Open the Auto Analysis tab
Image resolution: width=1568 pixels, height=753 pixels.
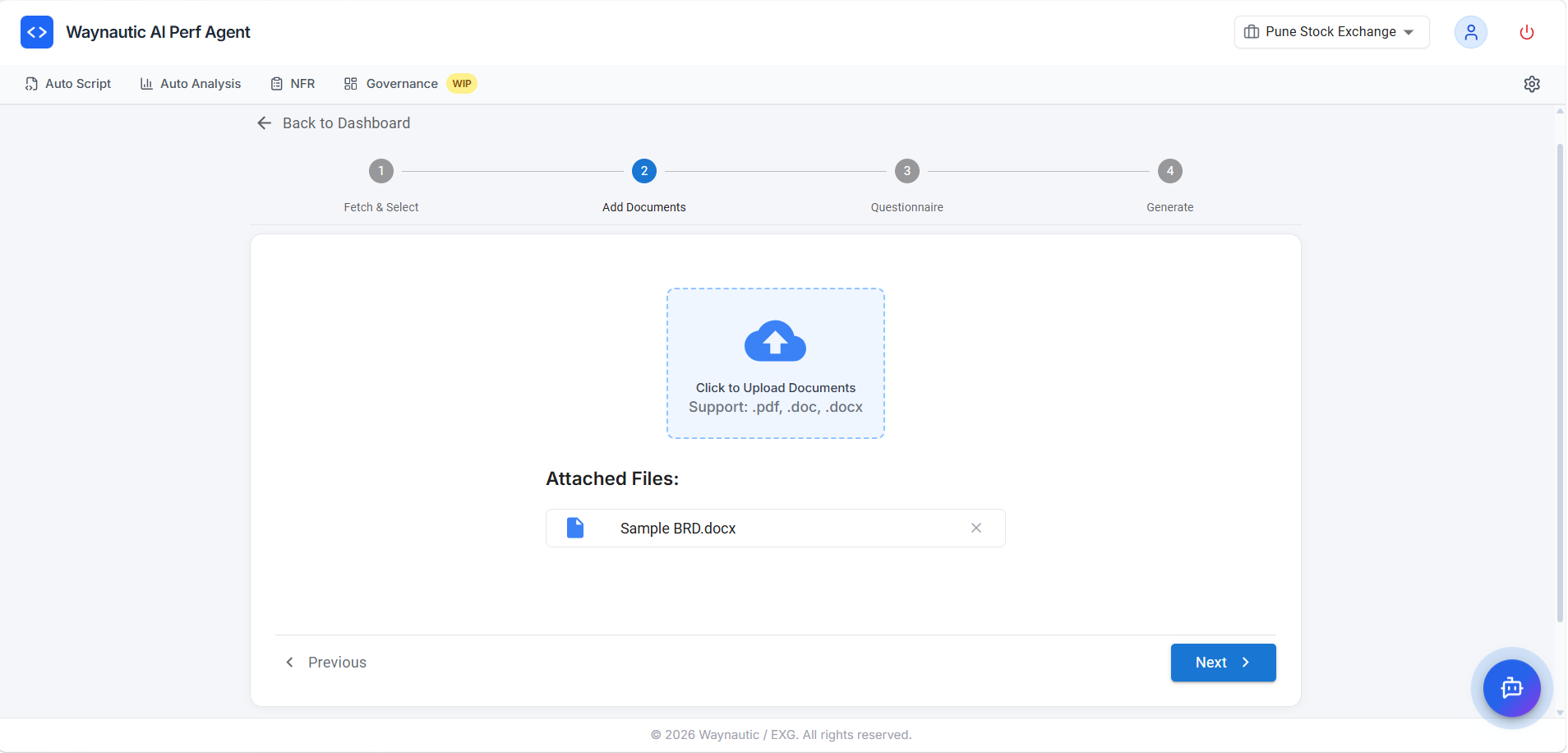[x=191, y=83]
